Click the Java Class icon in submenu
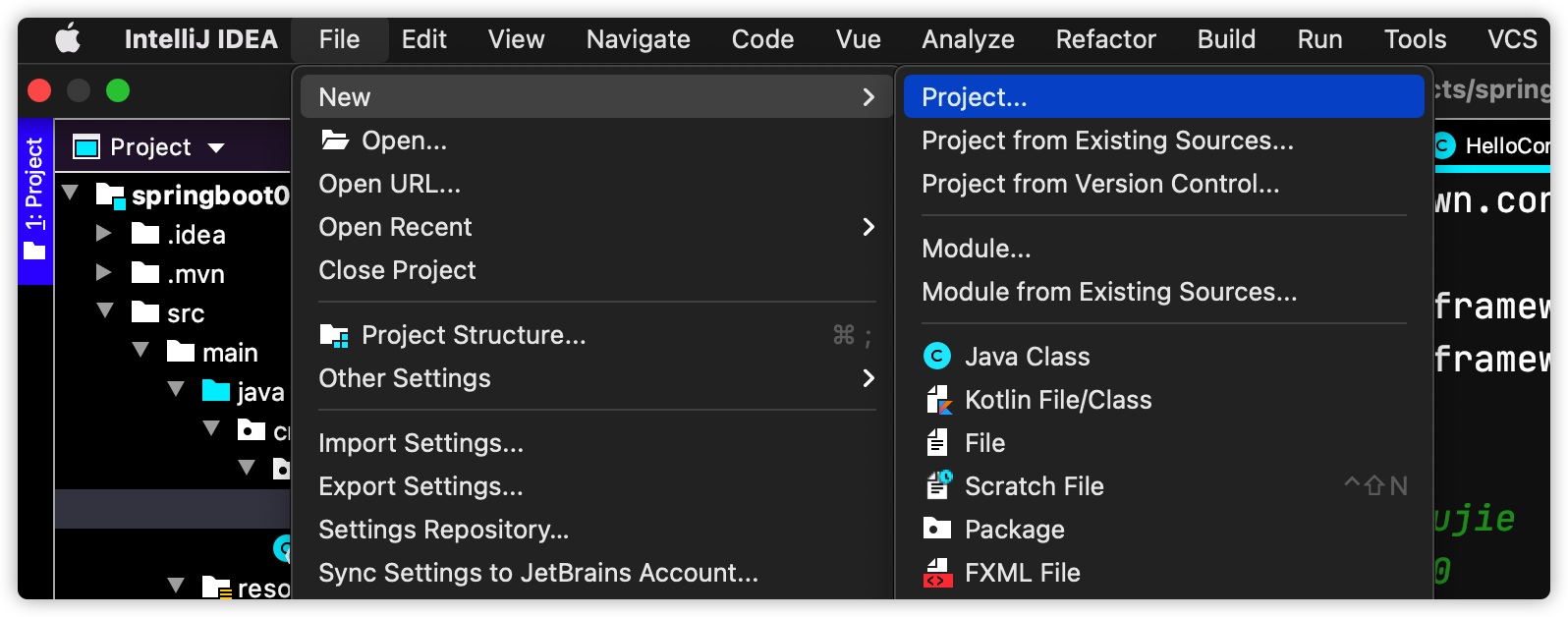 [937, 357]
